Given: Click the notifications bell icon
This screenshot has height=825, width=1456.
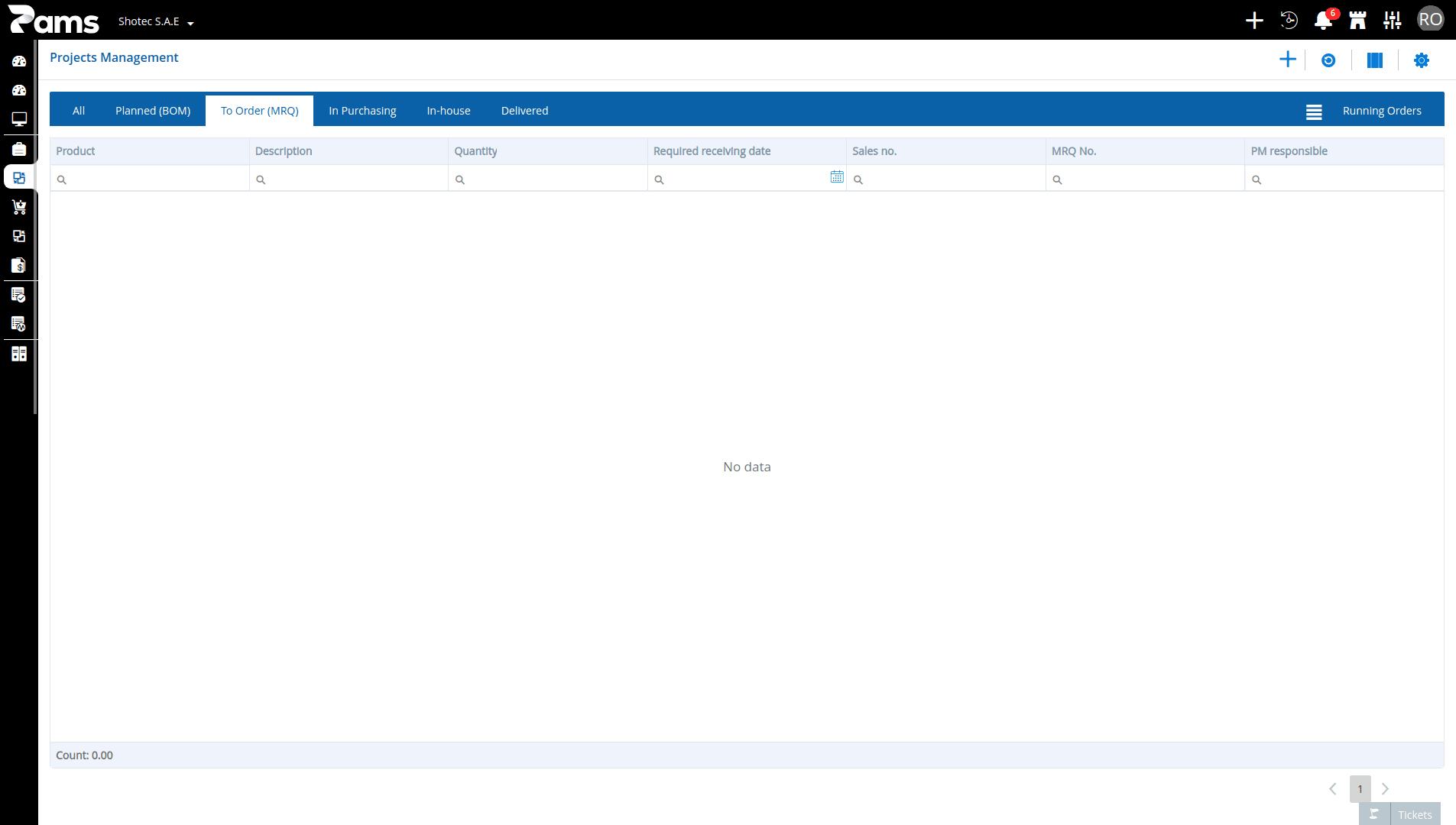Looking at the screenshot, I should coord(1323,21).
